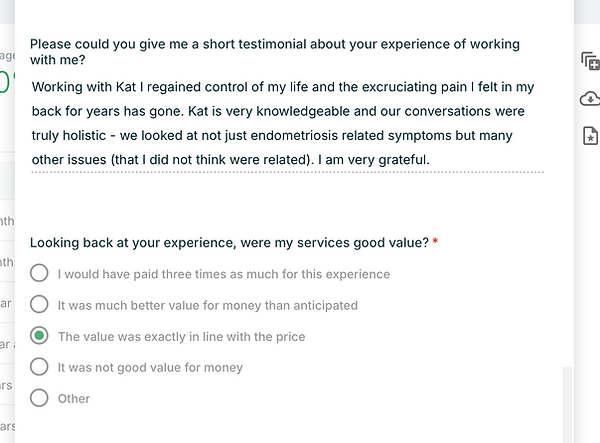Click the label text "It was much better value for money than anticipated"

(207, 305)
